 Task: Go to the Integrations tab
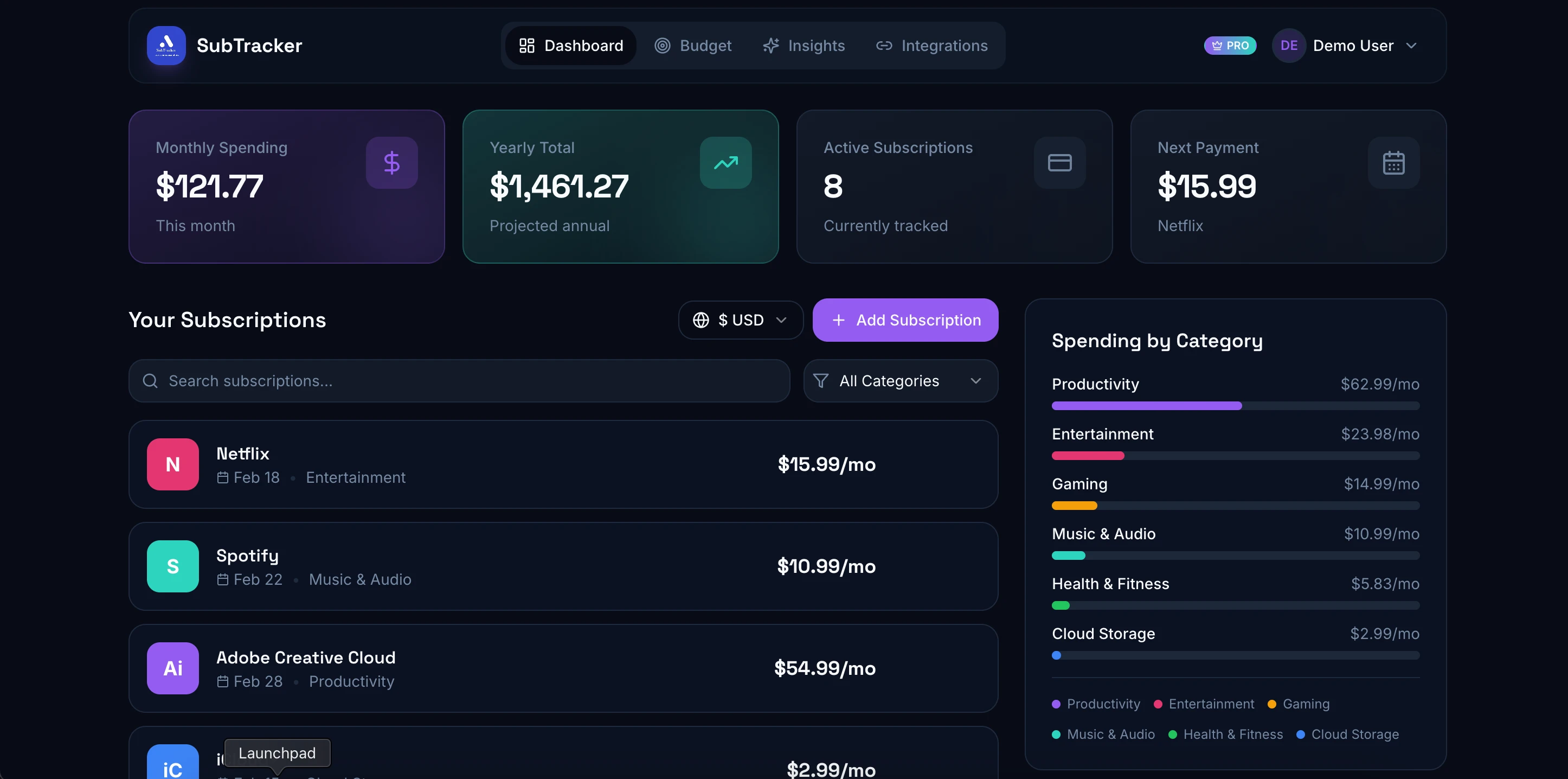click(931, 46)
